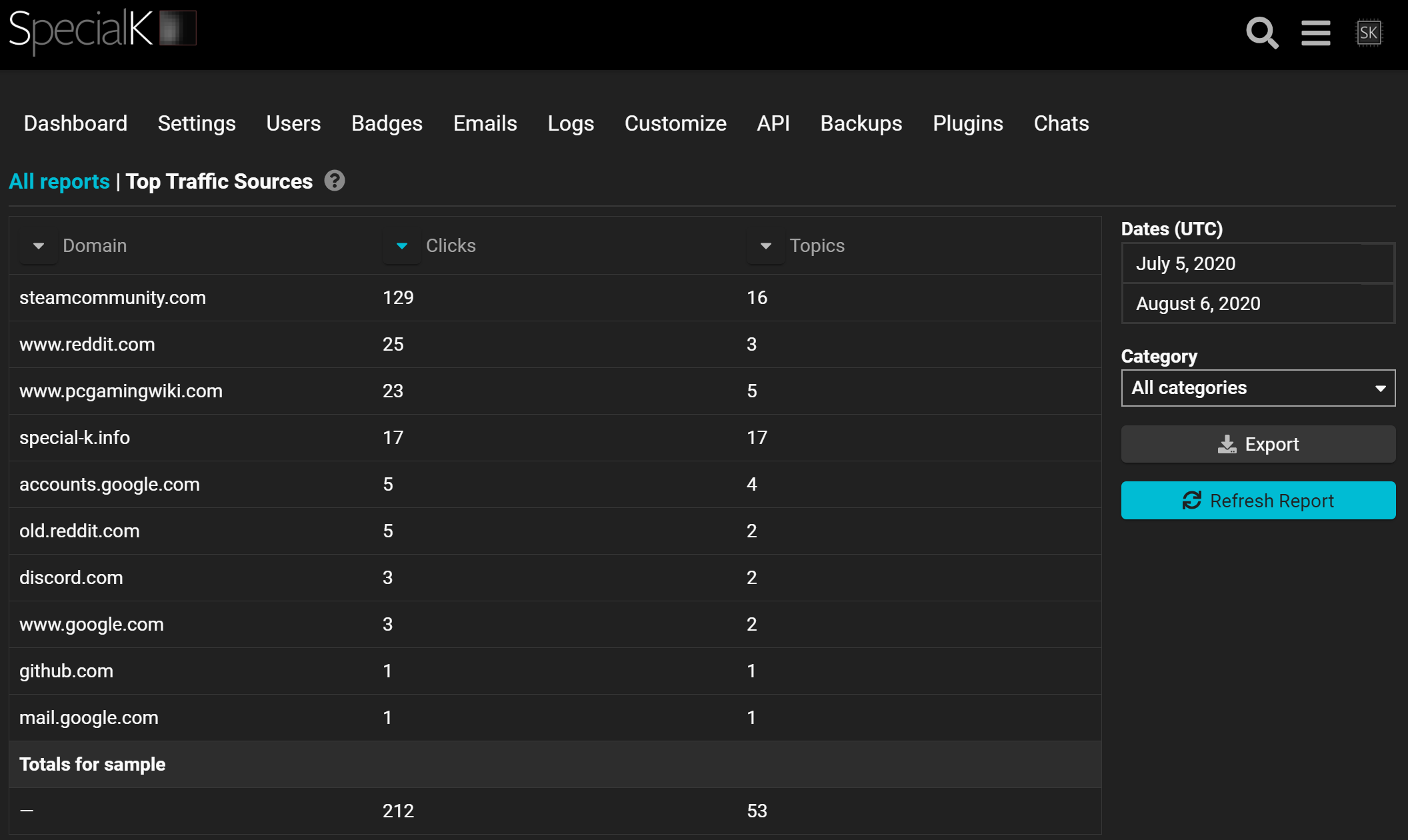Click the help question mark icon

[335, 181]
